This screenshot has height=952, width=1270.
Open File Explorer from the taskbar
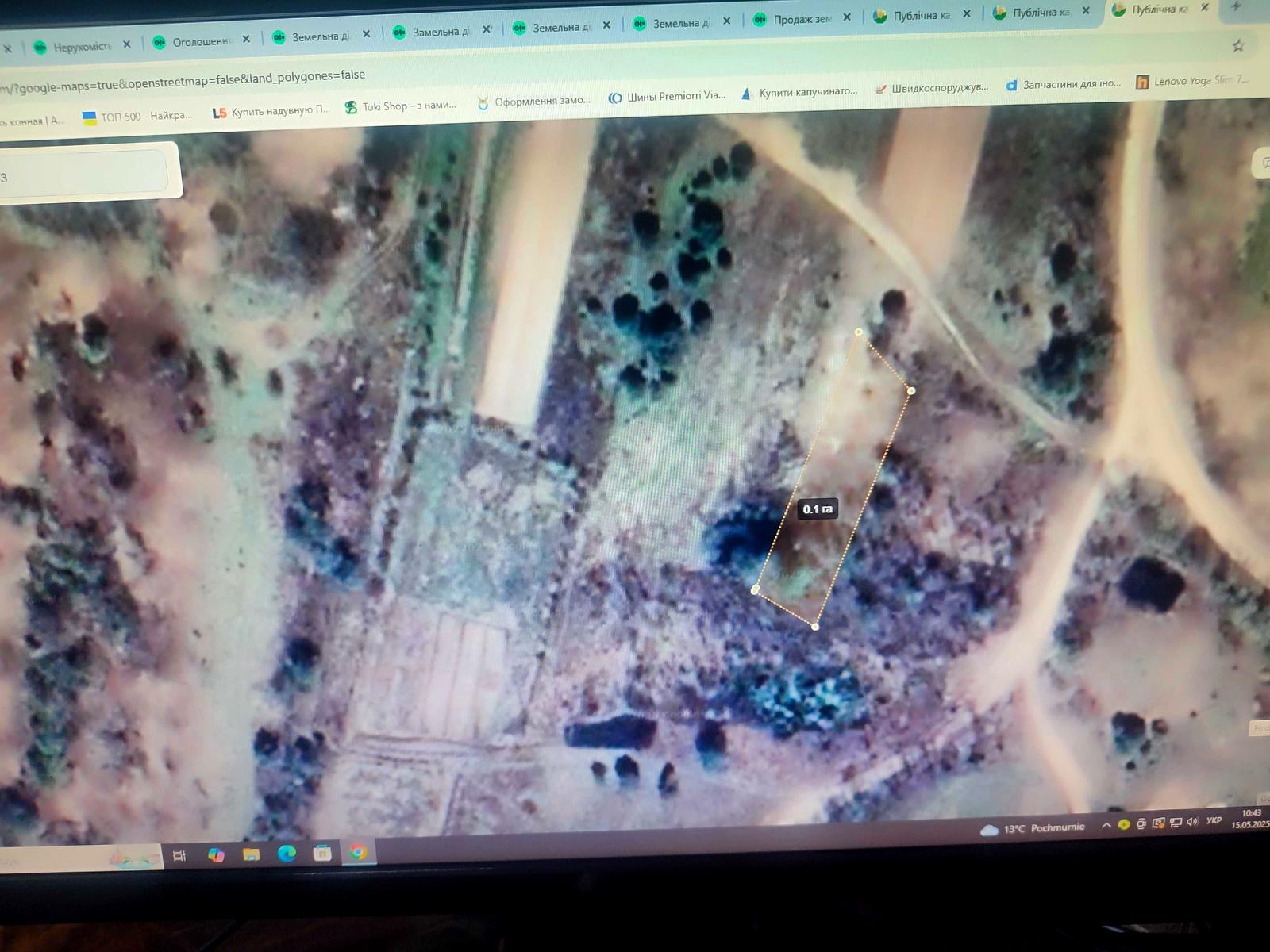click(x=251, y=854)
